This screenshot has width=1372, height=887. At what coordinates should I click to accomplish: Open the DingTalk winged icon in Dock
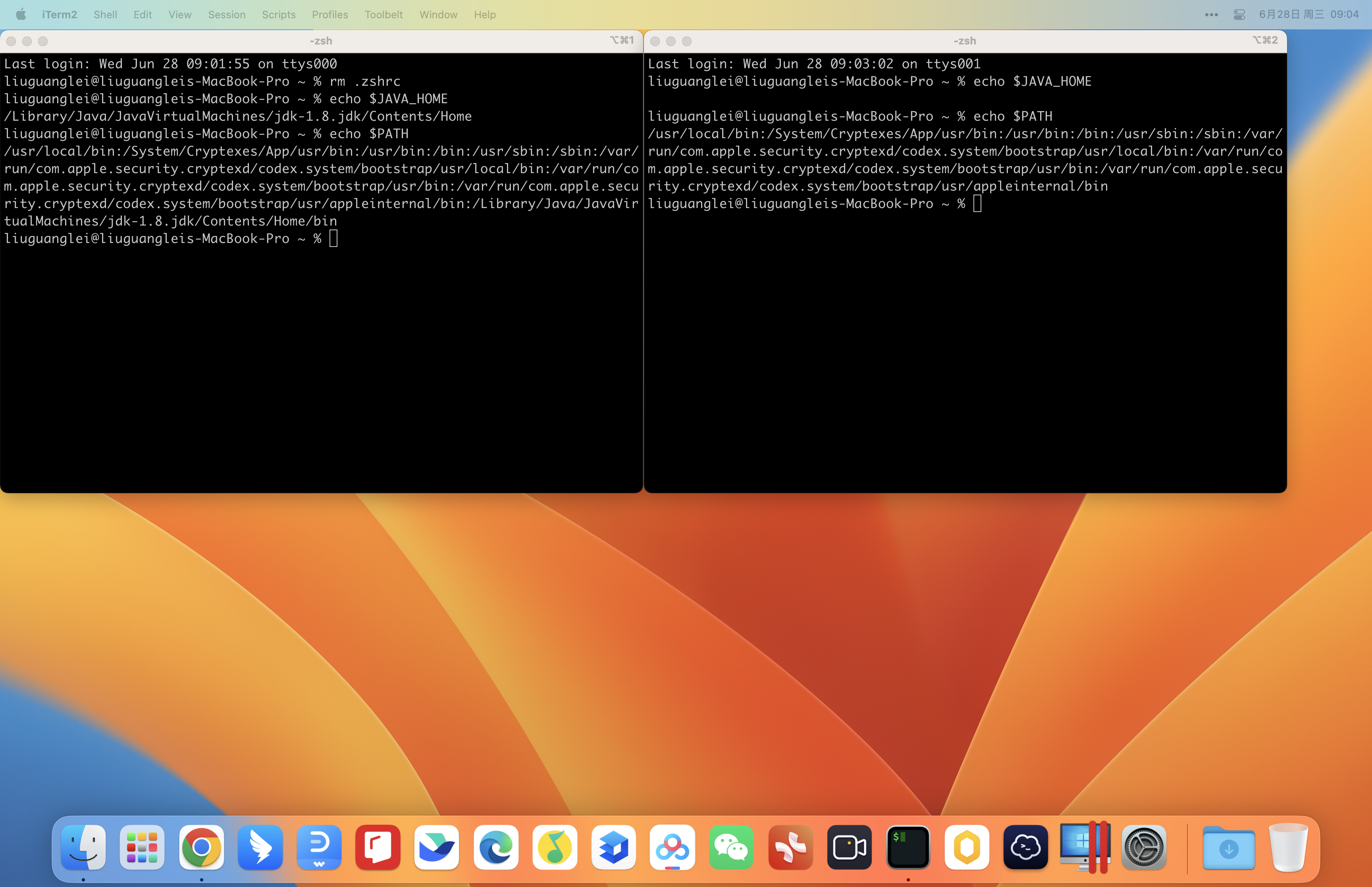pos(260,847)
